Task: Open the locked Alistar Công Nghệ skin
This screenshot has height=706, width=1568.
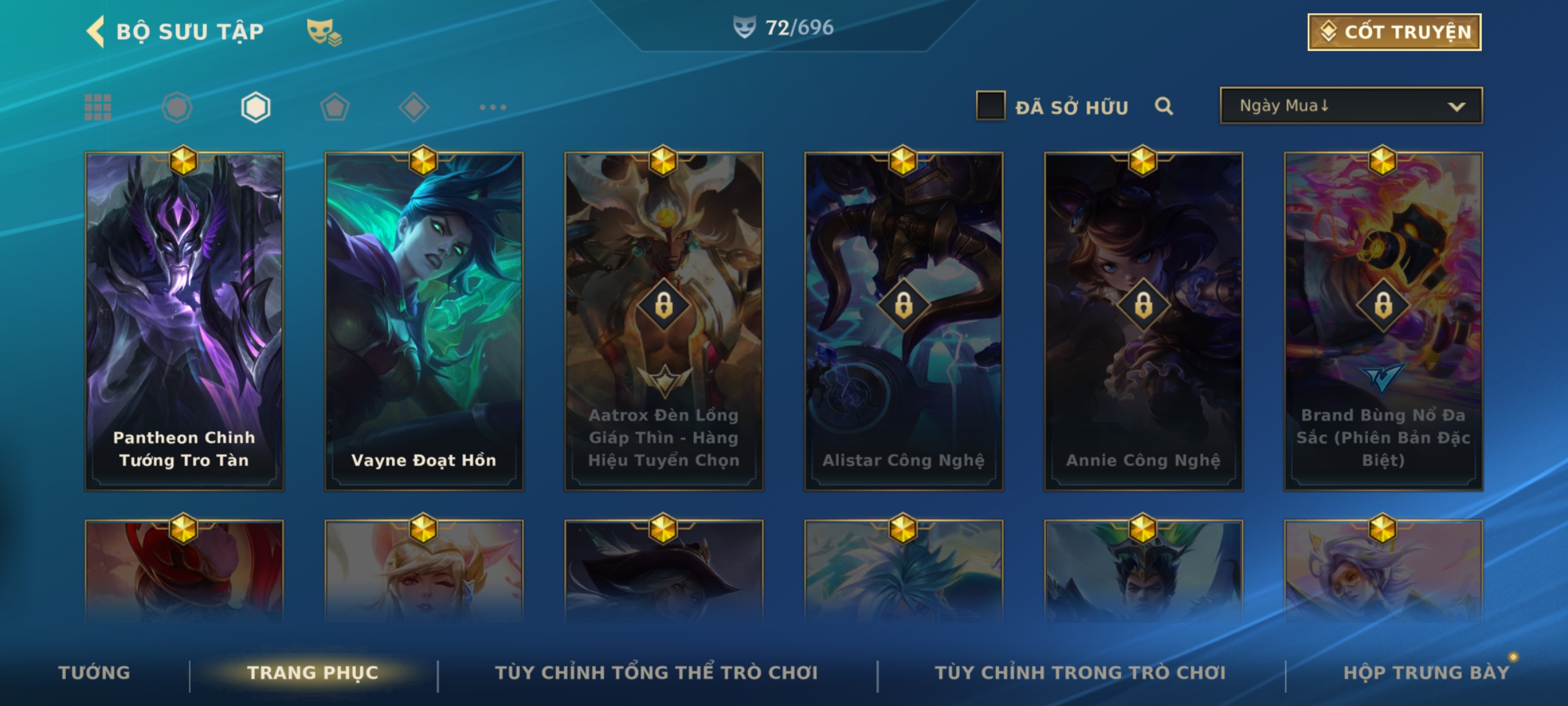Action: click(904, 321)
